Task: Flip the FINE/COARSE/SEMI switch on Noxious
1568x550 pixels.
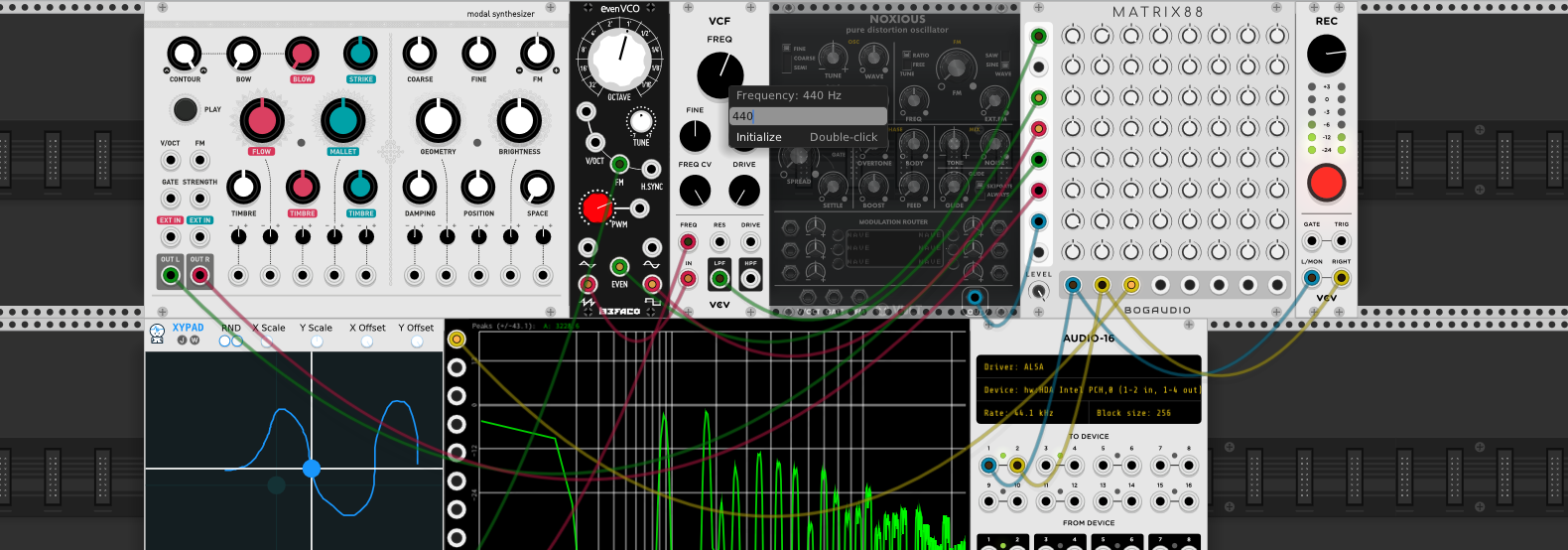Action: click(x=786, y=59)
